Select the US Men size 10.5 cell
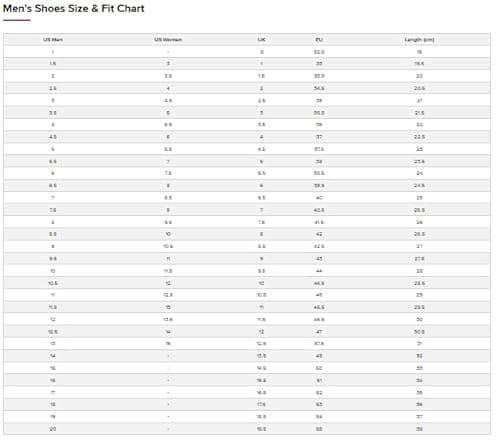 pos(53,283)
